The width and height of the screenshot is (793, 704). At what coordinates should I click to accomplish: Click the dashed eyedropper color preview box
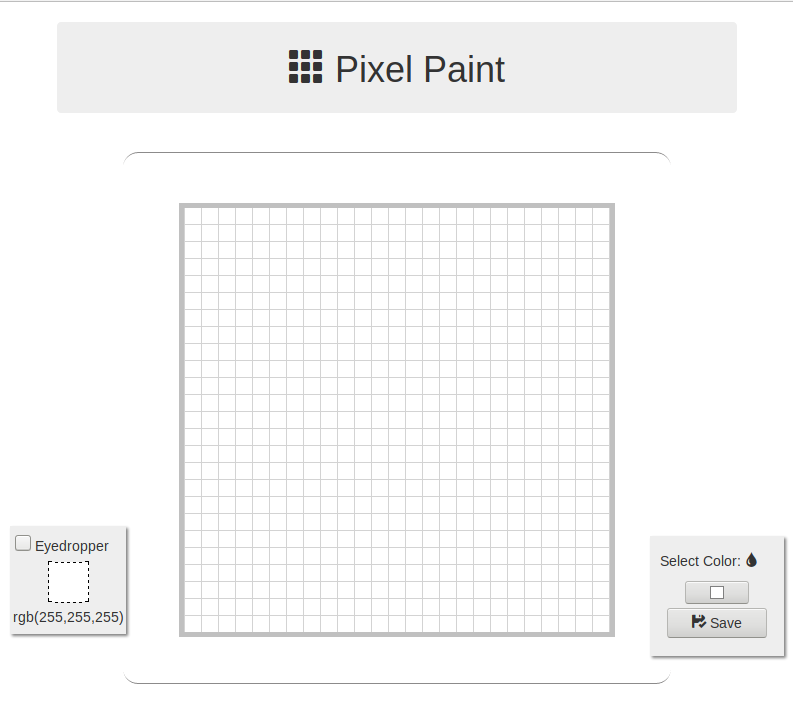68,582
